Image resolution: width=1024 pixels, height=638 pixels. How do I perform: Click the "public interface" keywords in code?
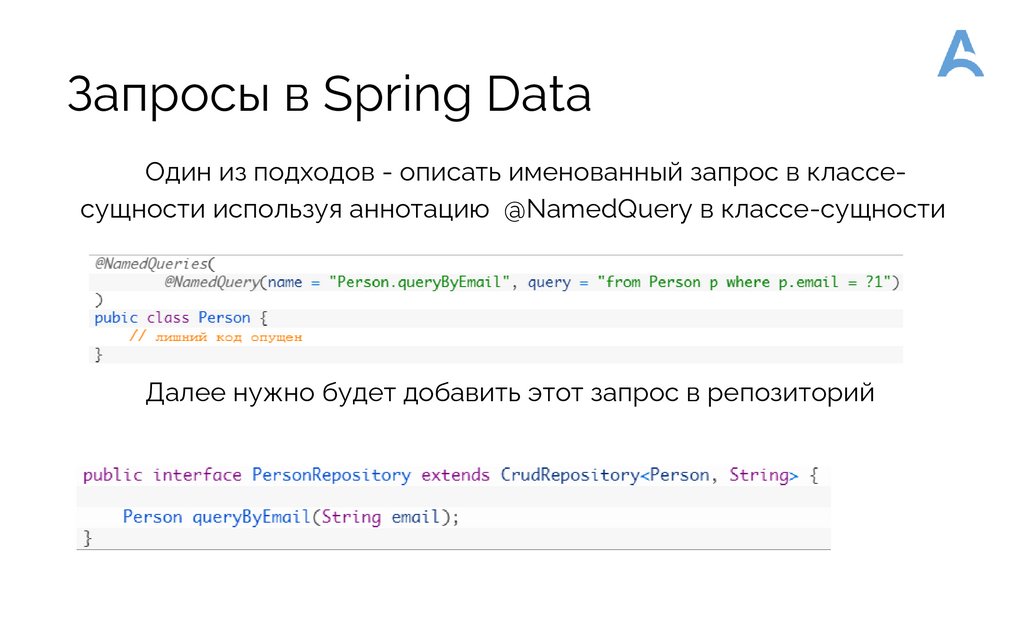pyautogui.click(x=162, y=475)
